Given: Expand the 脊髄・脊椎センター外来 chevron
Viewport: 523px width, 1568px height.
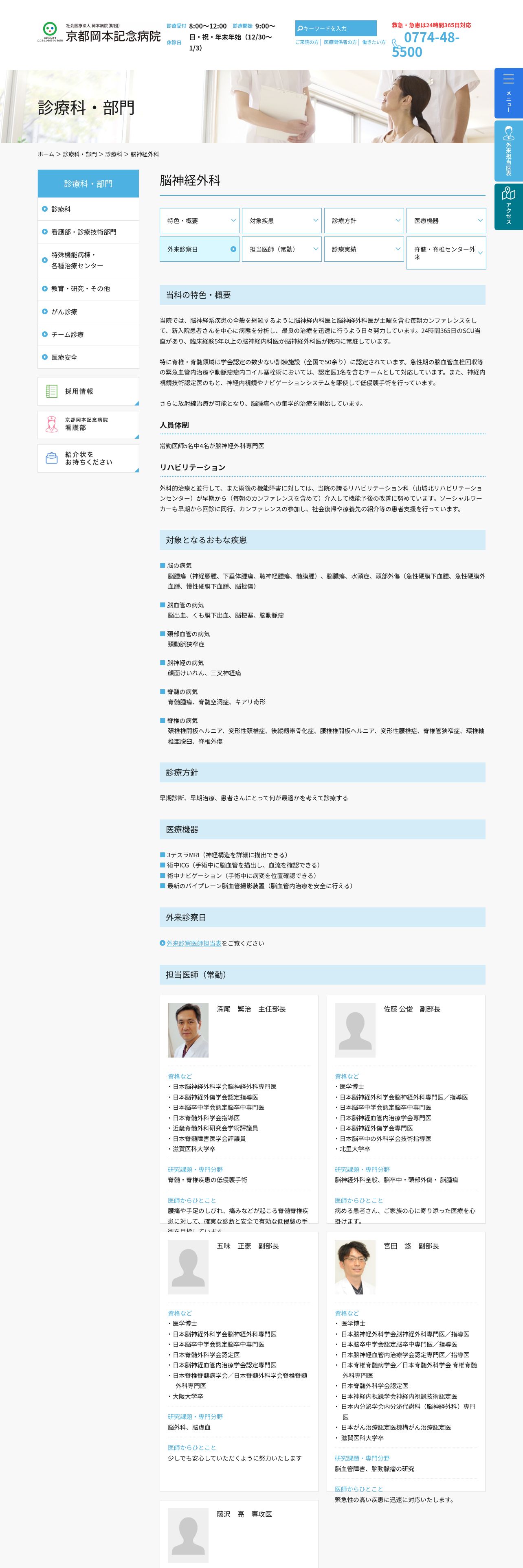Looking at the screenshot, I should (480, 253).
